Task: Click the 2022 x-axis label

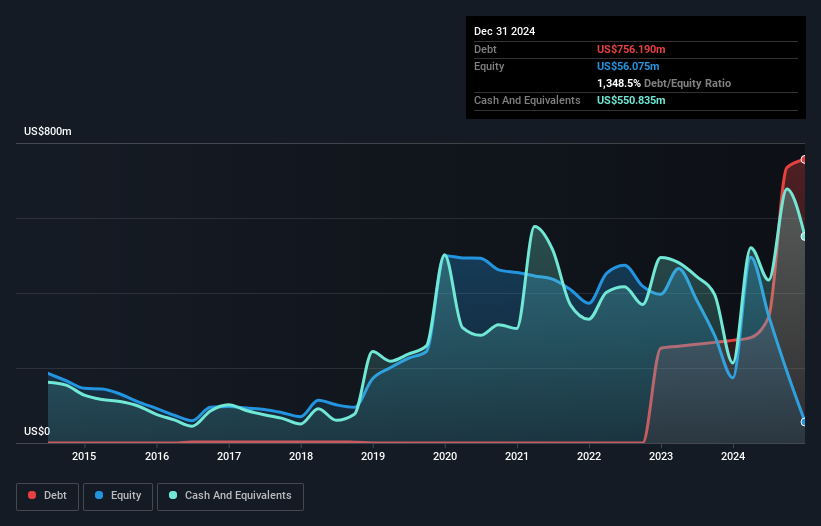Action: click(x=589, y=456)
